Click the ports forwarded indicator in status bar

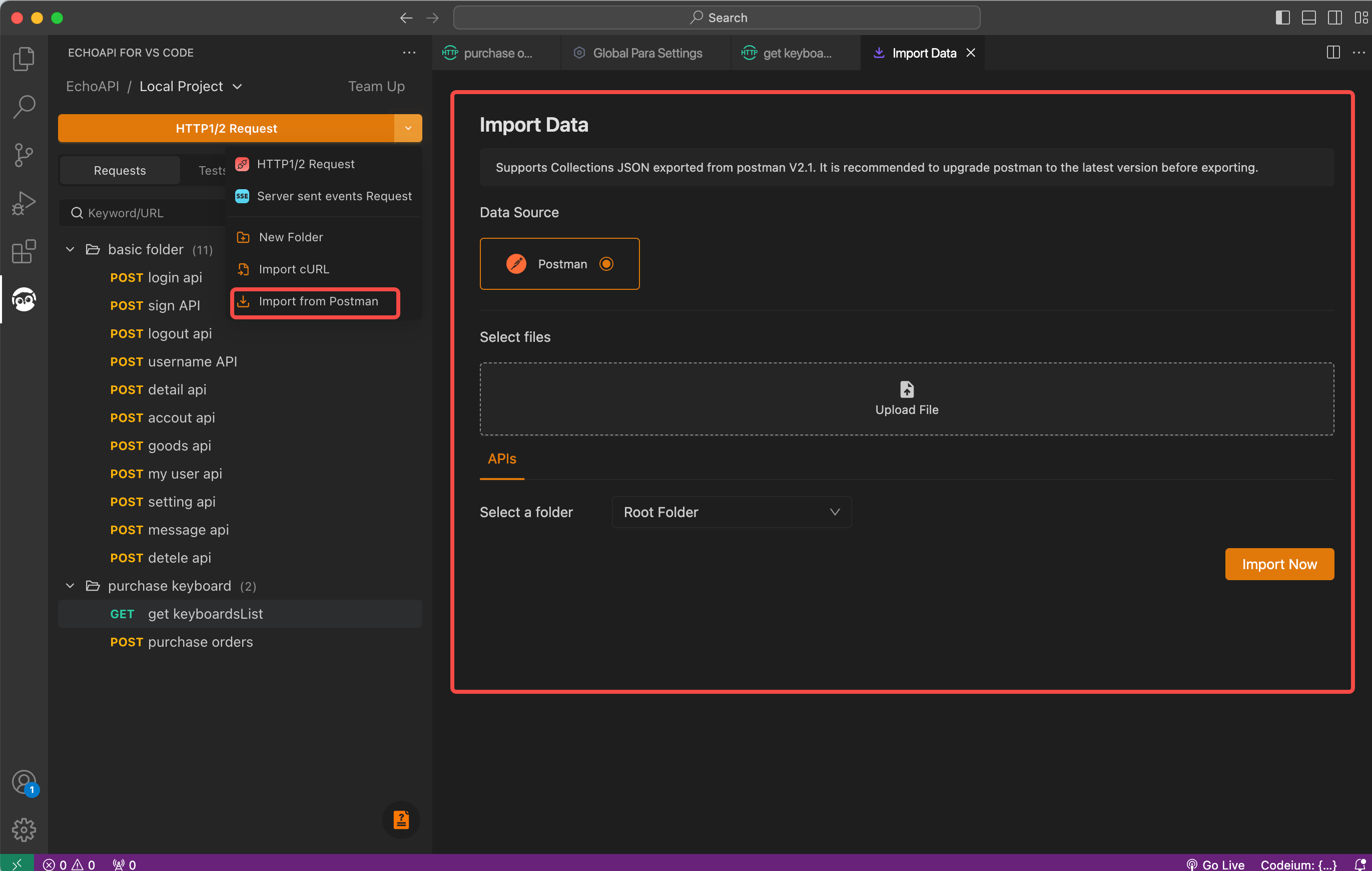pos(124,864)
